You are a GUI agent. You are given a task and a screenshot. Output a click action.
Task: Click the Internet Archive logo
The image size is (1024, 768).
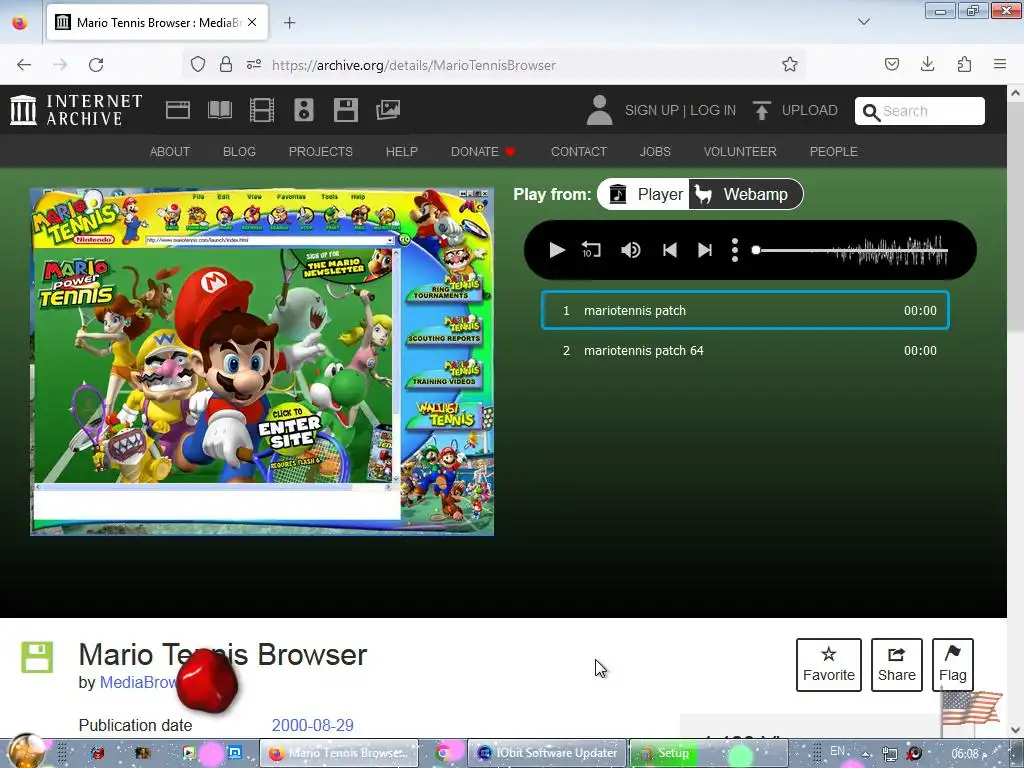[x=76, y=110]
